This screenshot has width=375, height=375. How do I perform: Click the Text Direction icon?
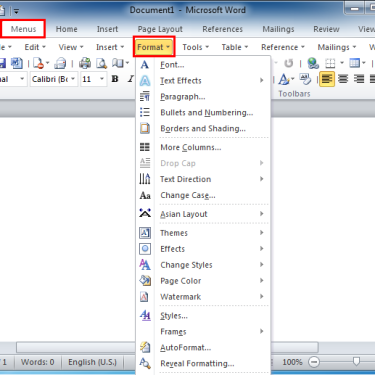pyautogui.click(x=145, y=179)
